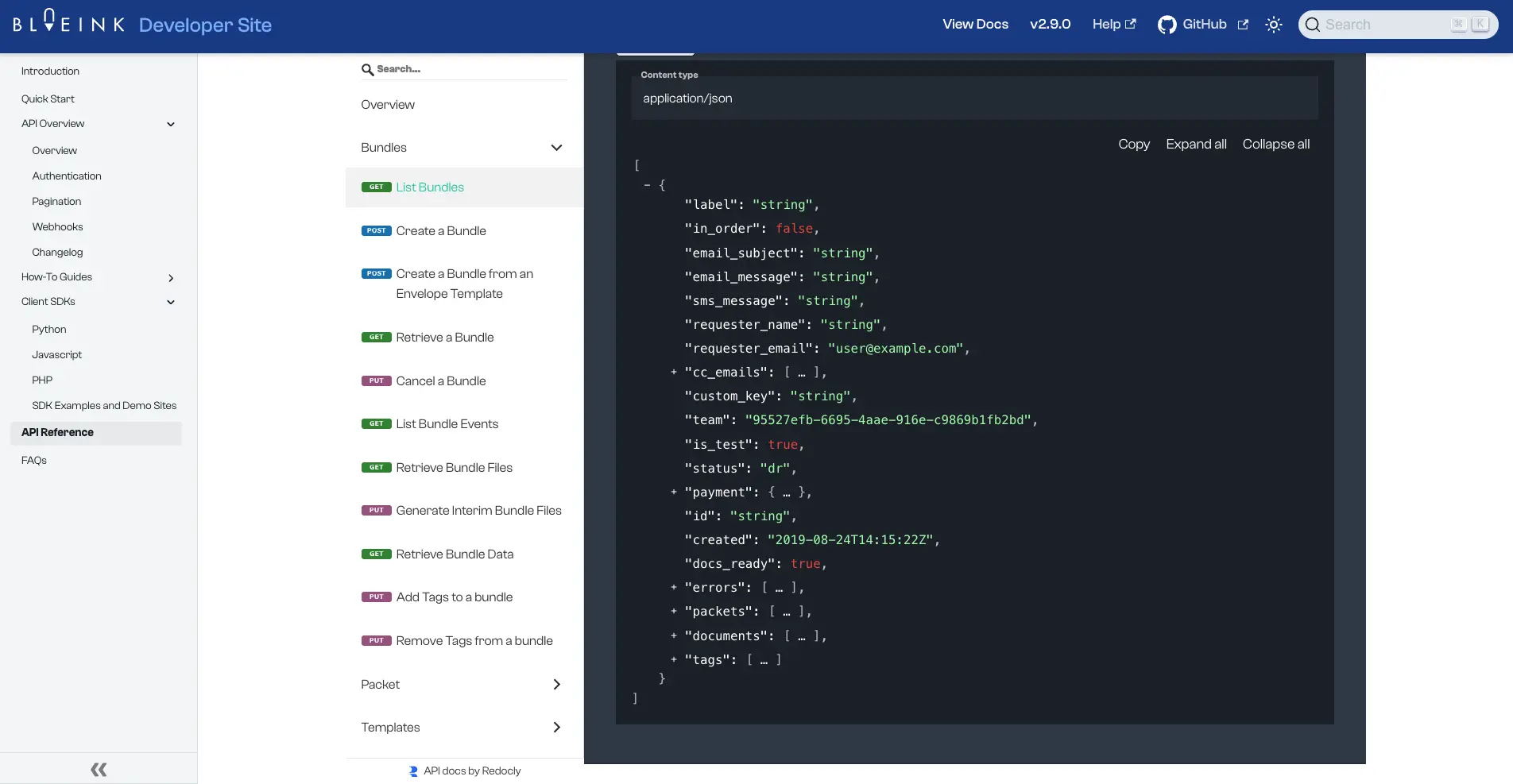Collapse the API Overview section chevron

coord(171,124)
